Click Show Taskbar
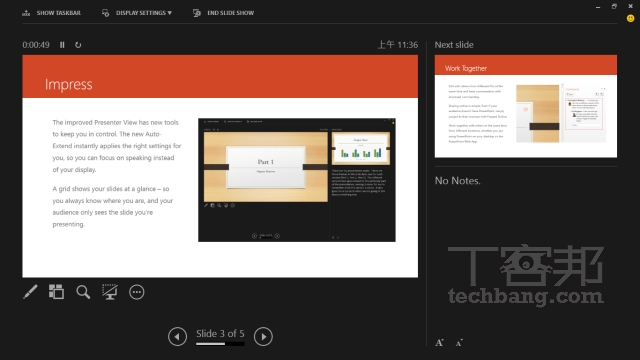Viewport: 640px width, 360px height. 51,13
